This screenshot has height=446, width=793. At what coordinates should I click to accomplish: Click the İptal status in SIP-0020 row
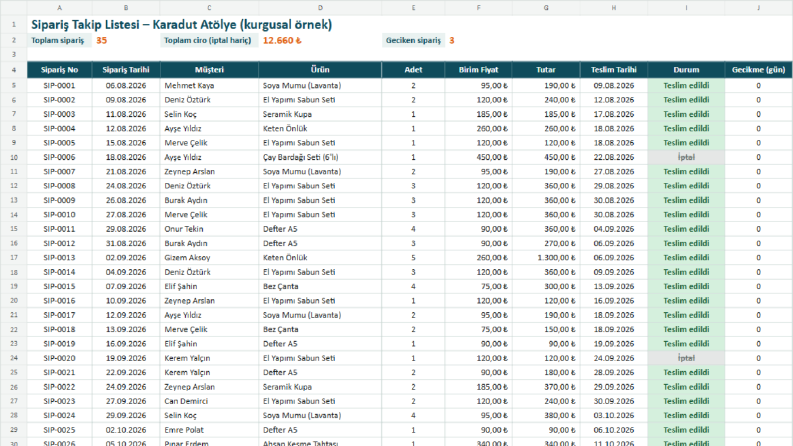[x=686, y=358]
